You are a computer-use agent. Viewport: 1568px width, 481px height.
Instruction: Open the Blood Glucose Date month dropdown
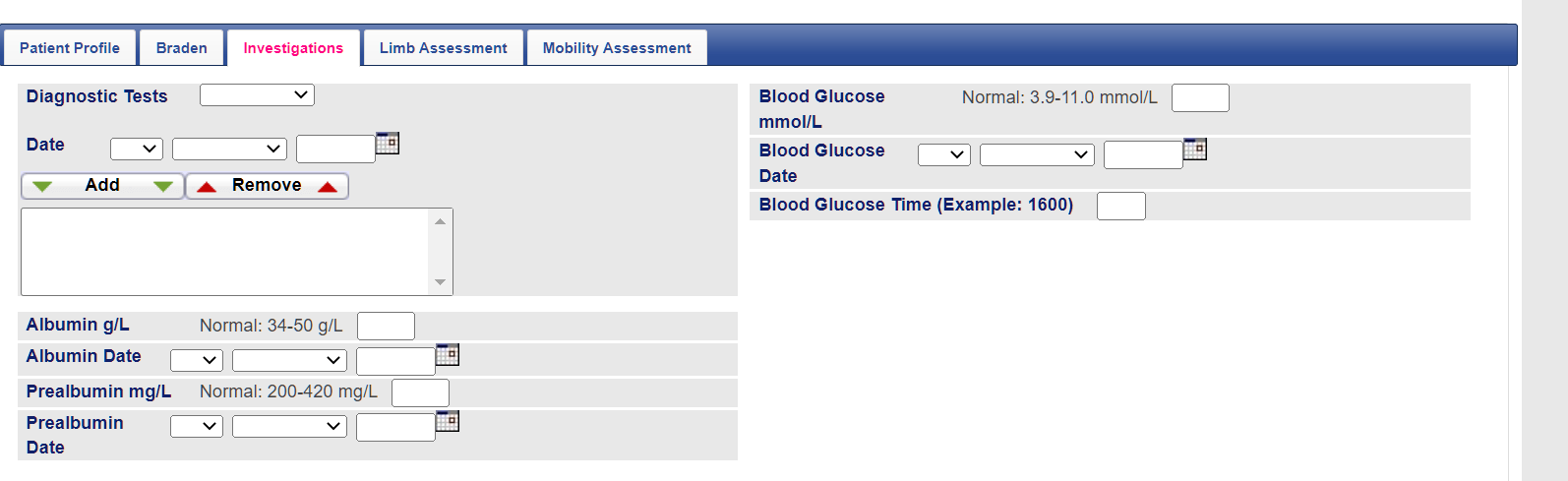pyautogui.click(x=1037, y=154)
